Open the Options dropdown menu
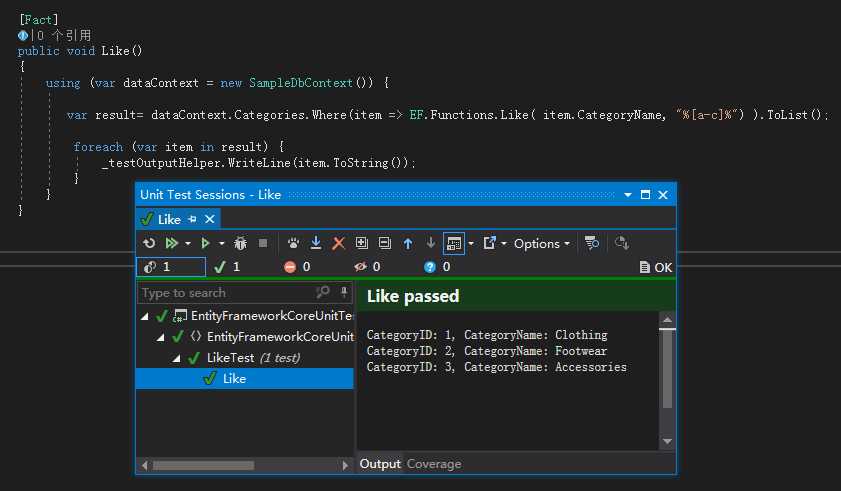Screen dimensions: 841x491 [542, 244]
